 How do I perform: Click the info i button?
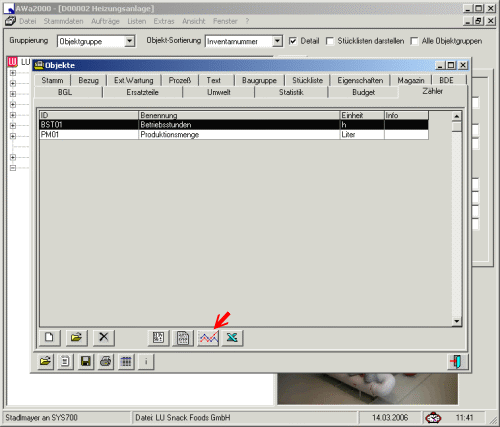146,361
